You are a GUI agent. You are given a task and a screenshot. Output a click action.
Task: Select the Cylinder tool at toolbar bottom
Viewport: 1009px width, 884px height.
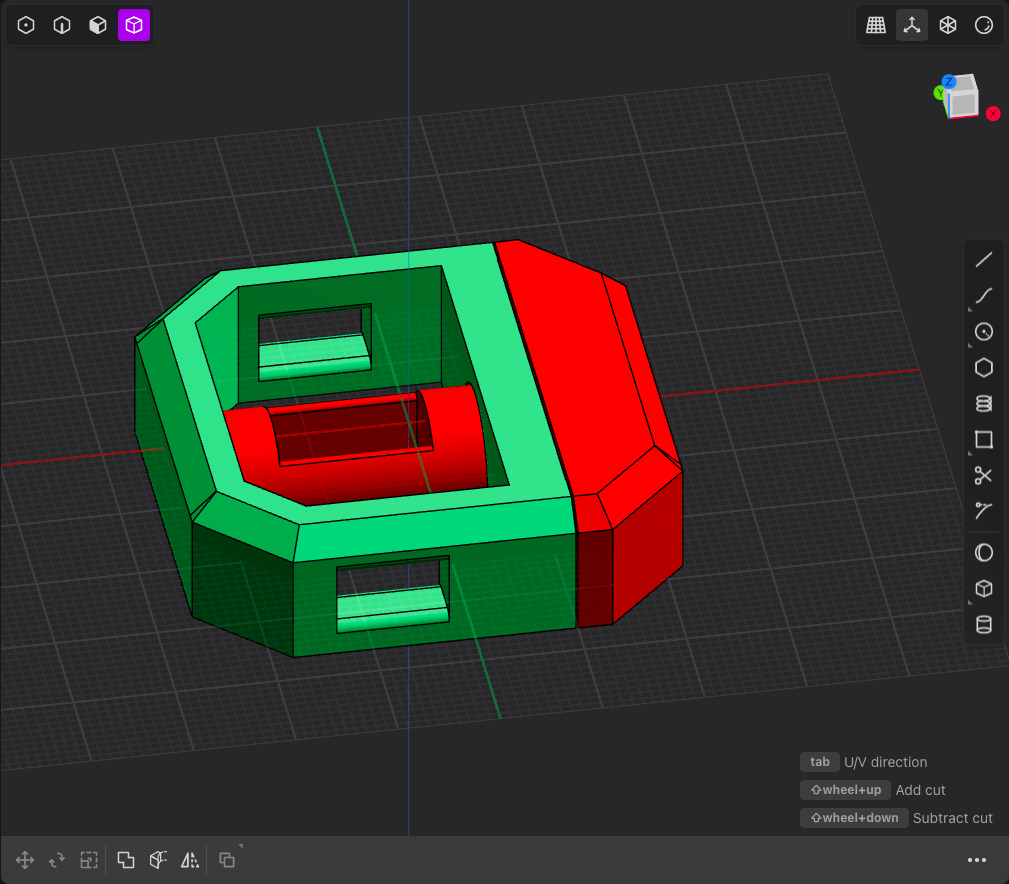pyautogui.click(x=984, y=625)
